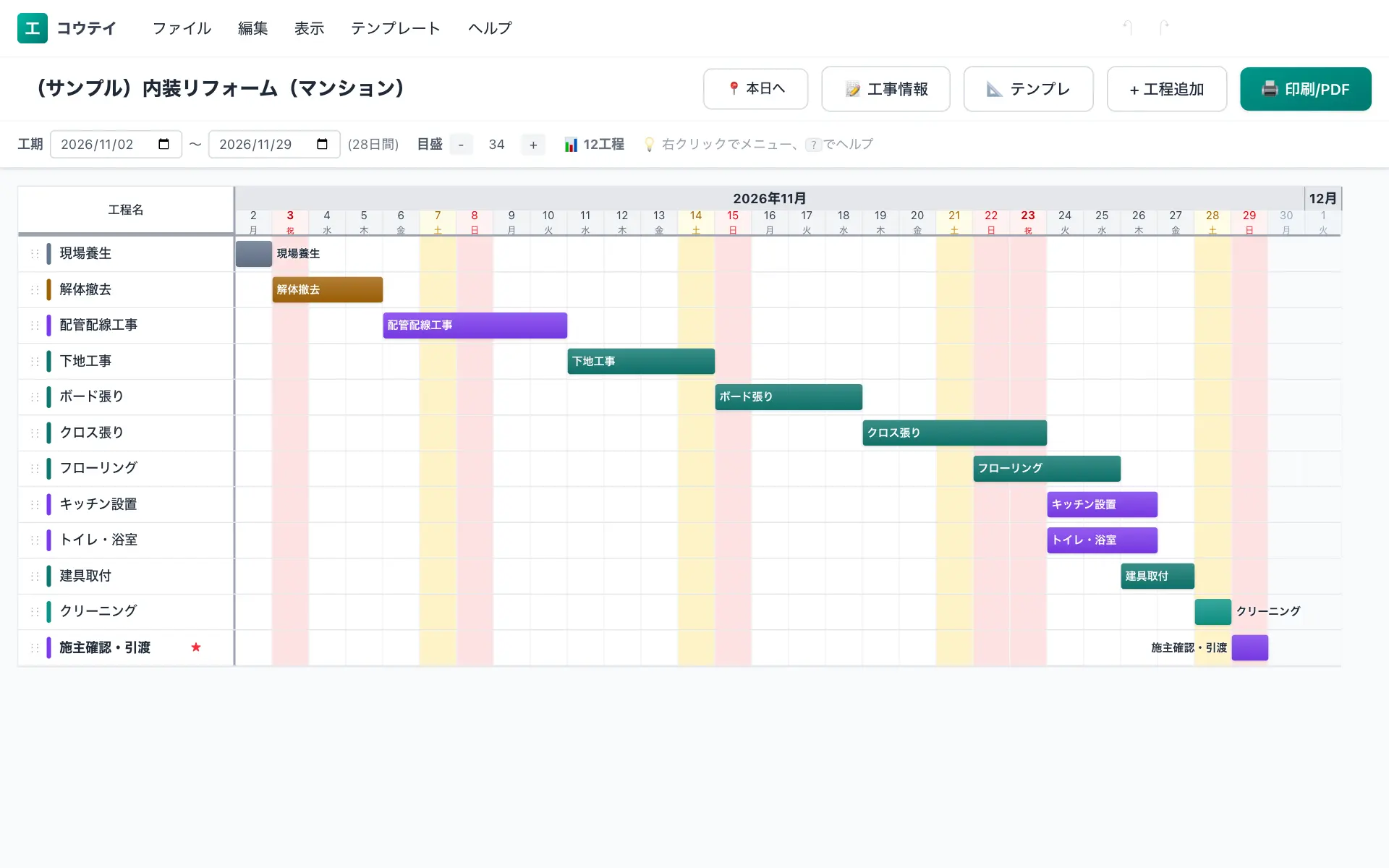Viewport: 1389px width, 868px height.
Task: Grab the drag handle of キッチン設置 row
Action: 35,504
